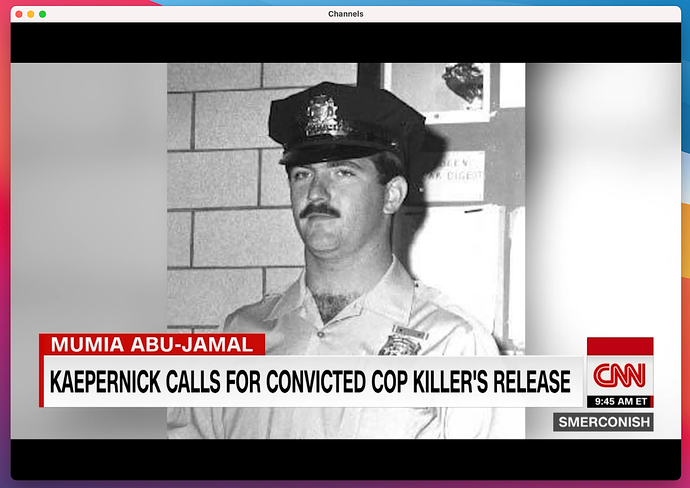Screen dimensions: 690x488
Task: Click the brick wall left of officer
Action: (x=215, y=200)
